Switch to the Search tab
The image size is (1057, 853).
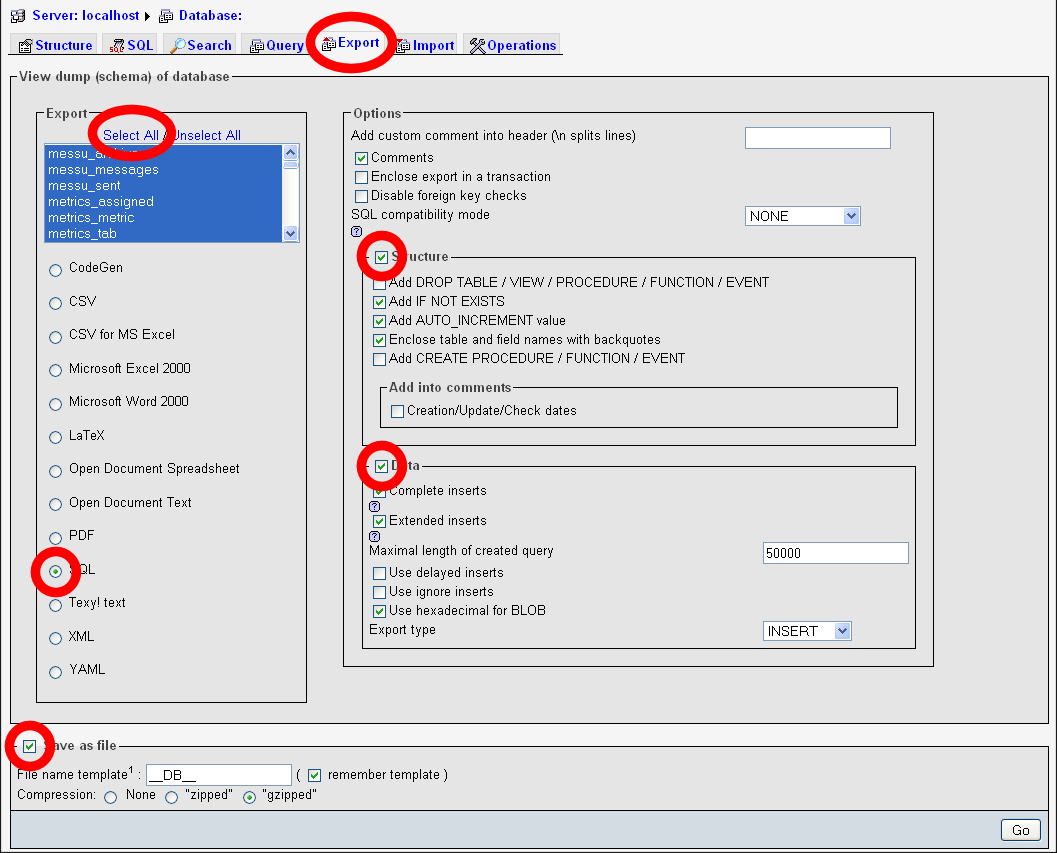click(x=201, y=45)
